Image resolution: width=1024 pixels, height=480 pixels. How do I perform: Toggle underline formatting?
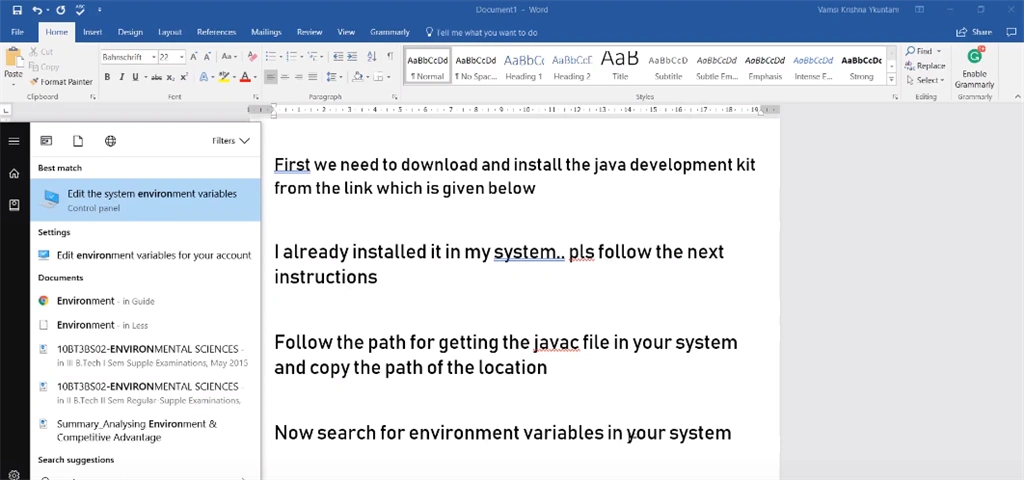pos(136,77)
